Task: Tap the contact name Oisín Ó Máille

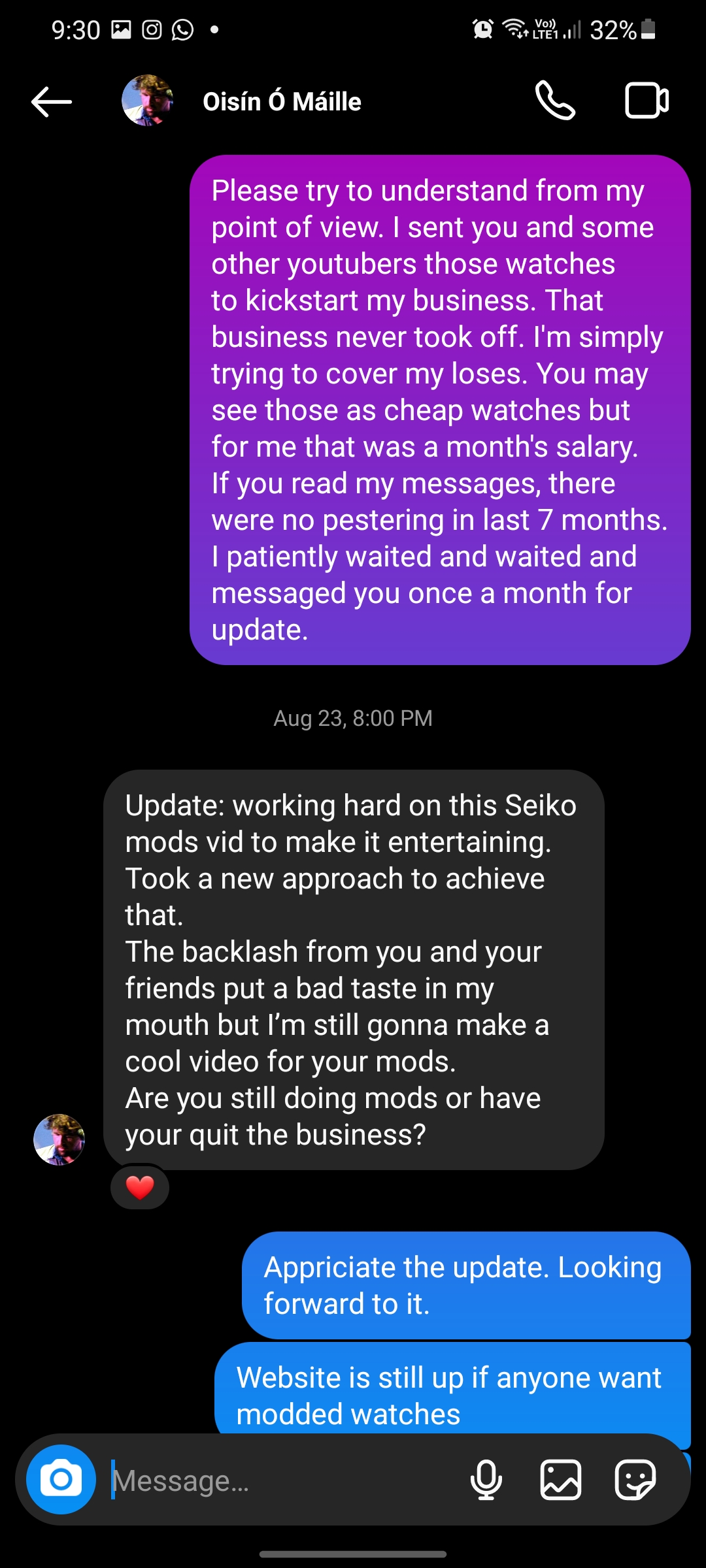Action: click(x=282, y=102)
